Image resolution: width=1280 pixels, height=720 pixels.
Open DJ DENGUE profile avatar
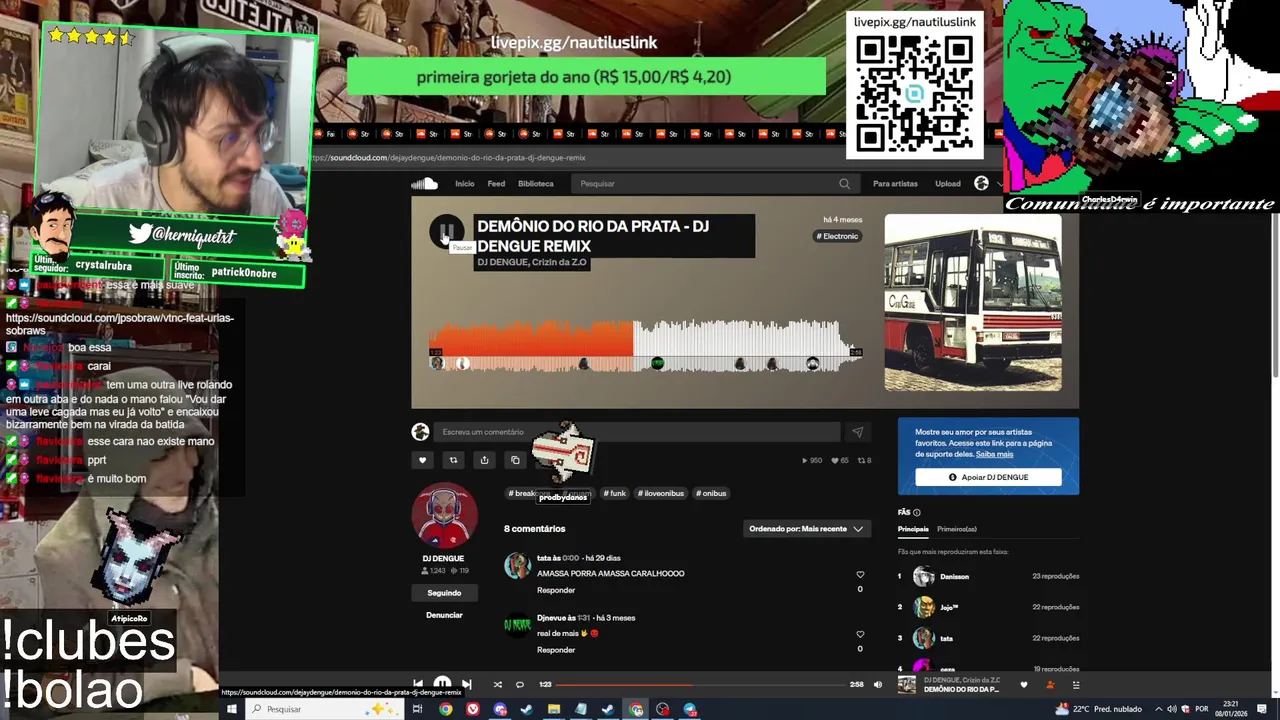click(445, 515)
